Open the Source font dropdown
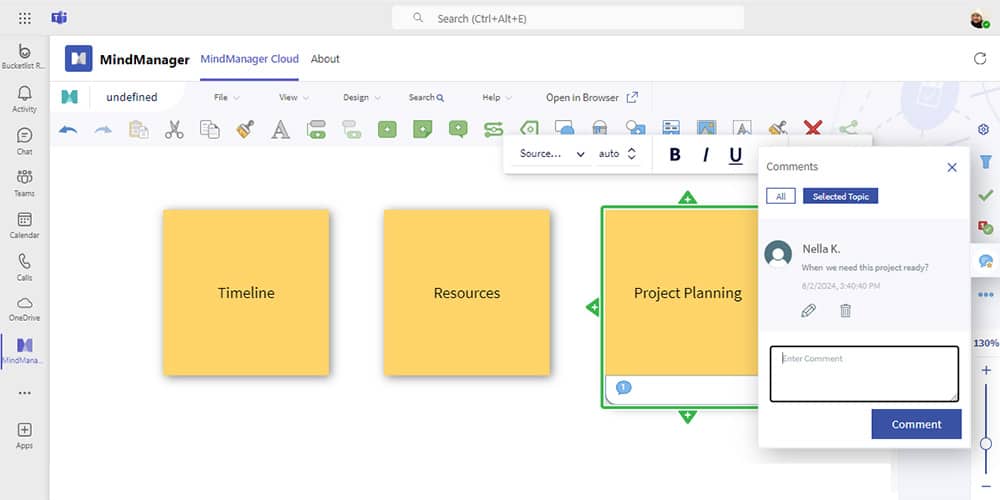Viewport: 1000px width, 500px height. pyautogui.click(x=552, y=154)
